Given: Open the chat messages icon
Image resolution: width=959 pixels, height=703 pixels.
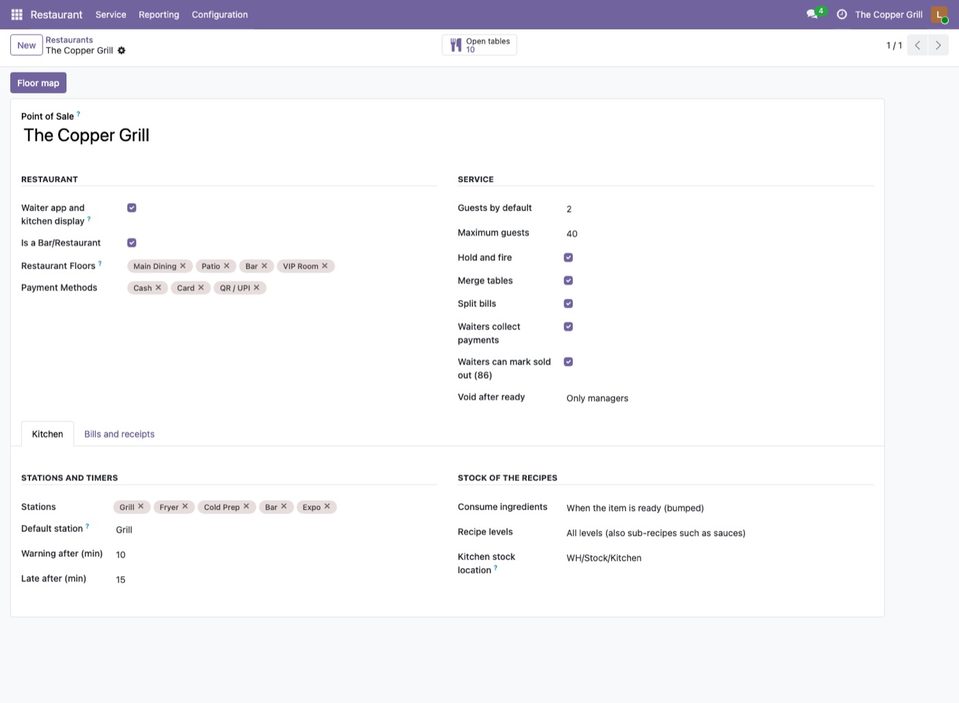Looking at the screenshot, I should tap(812, 14).
